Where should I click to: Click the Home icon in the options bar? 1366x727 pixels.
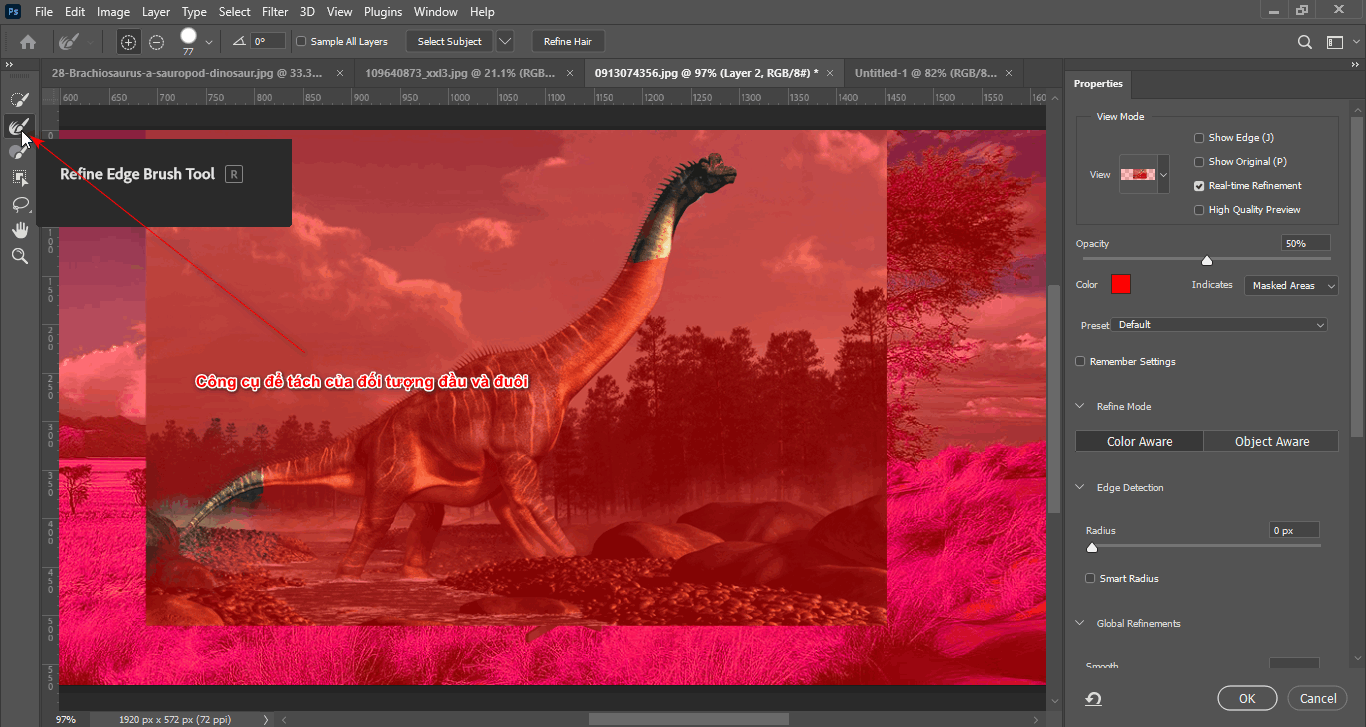point(27,42)
